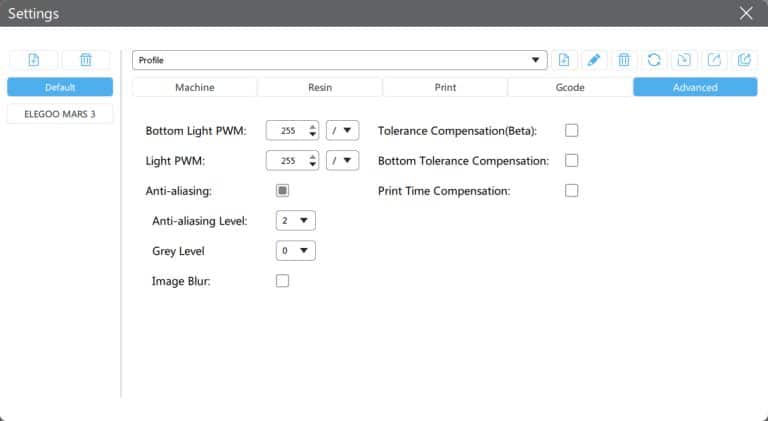768x421 pixels.
Task: Open the Grey Level dropdown
Action: coord(298,250)
